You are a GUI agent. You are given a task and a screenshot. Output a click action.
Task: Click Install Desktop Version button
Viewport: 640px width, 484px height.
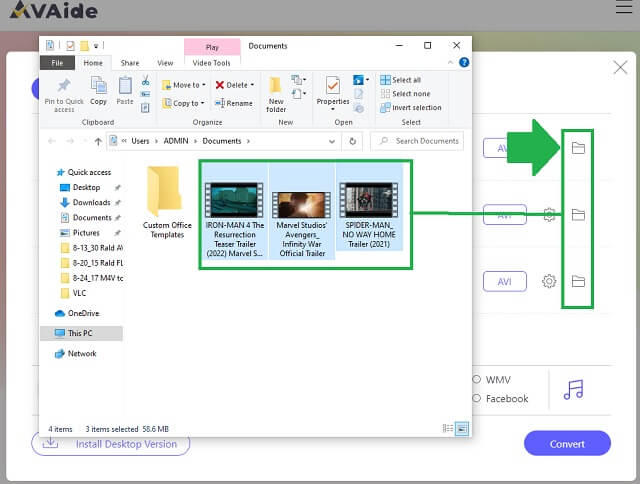[x=111, y=444]
